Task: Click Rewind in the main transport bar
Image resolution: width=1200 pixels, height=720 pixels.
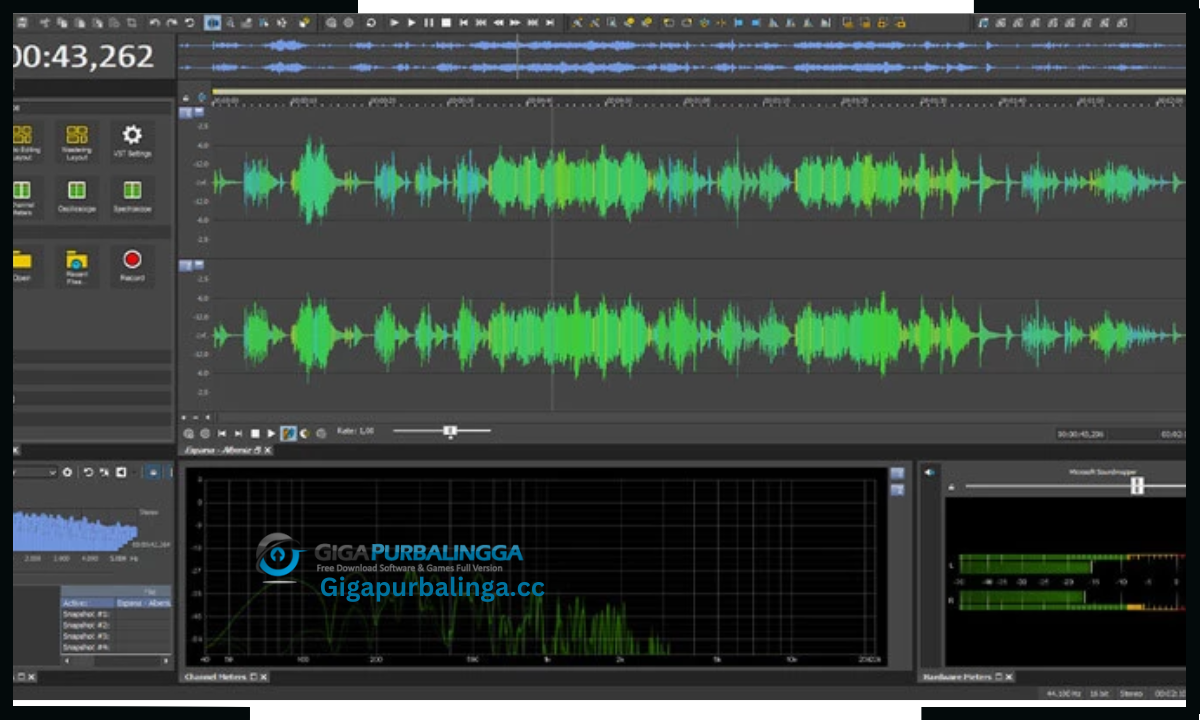Action: point(498,22)
